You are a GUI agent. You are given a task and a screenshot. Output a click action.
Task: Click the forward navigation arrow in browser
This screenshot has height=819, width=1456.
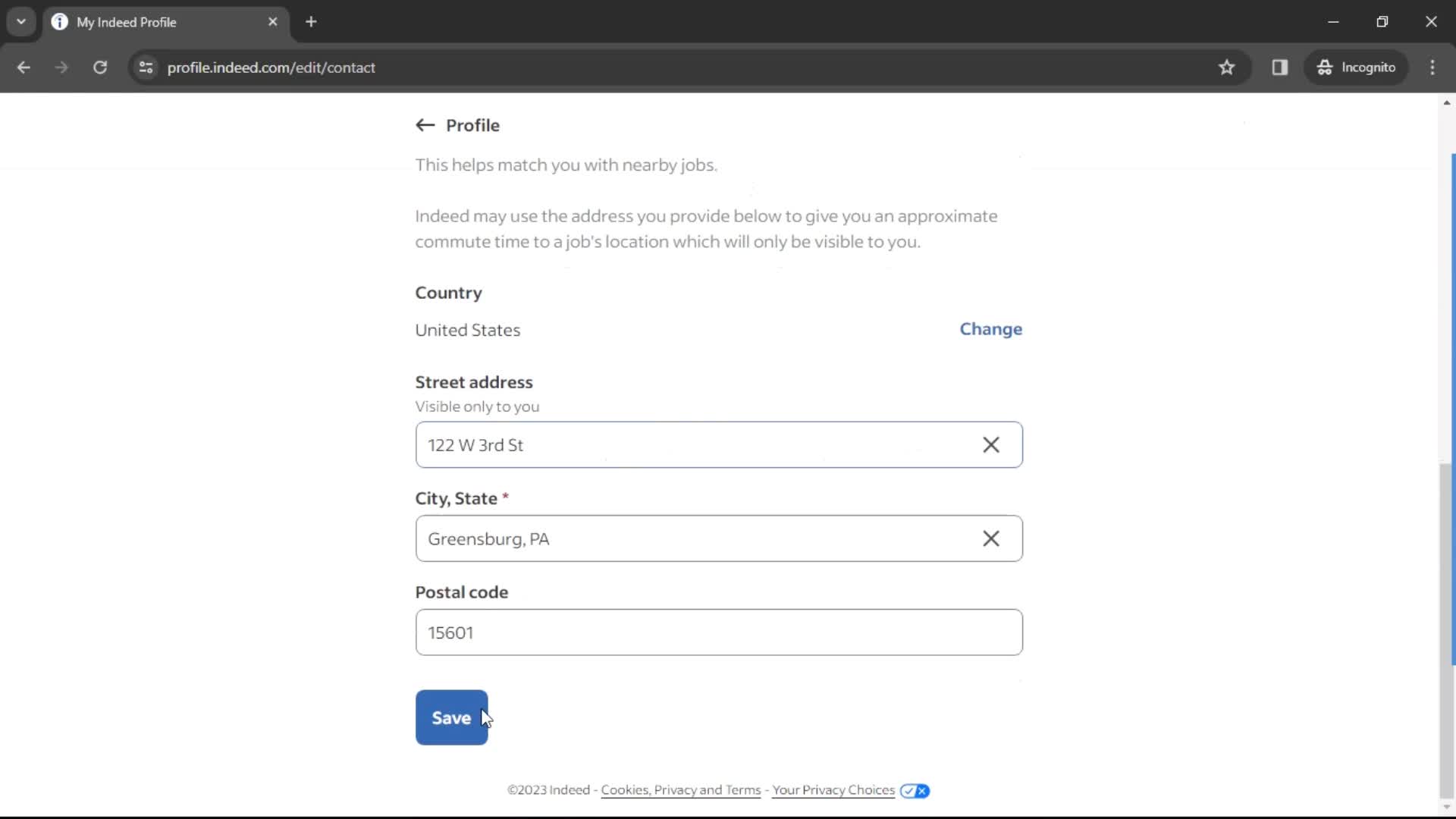point(61,67)
